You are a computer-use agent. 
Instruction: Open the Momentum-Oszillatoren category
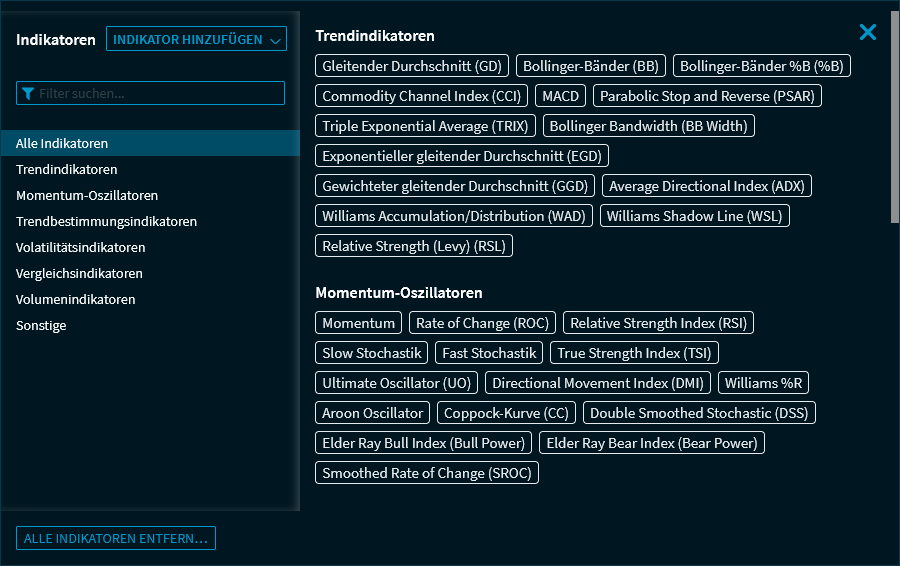point(87,195)
